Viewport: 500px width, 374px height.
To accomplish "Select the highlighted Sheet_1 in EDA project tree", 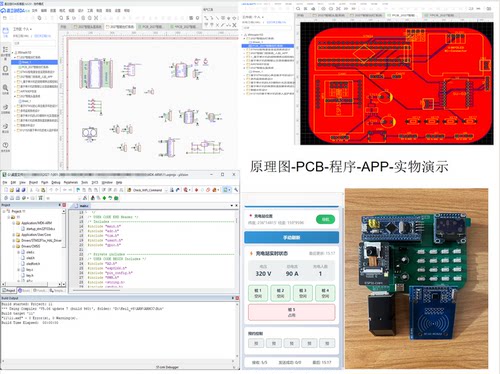I will [34, 62].
